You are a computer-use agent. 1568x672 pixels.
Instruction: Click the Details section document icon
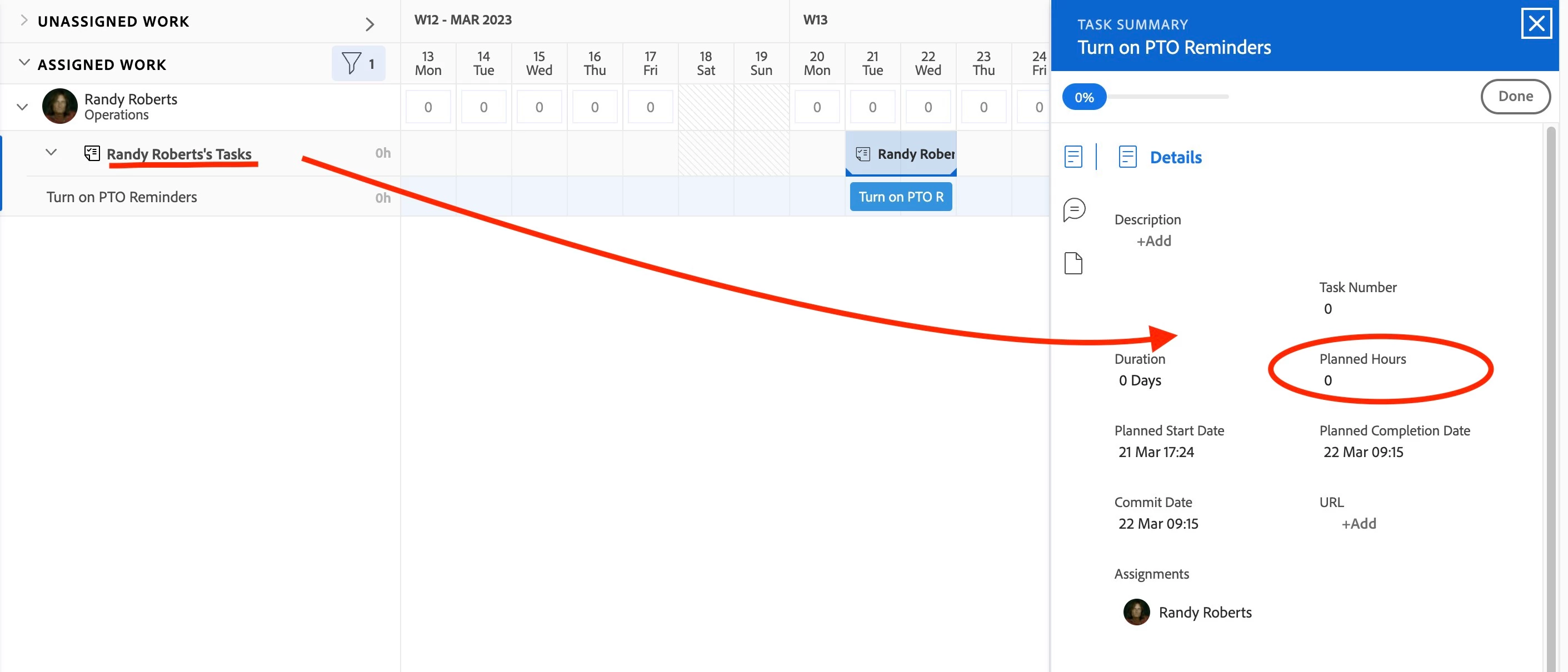point(1127,157)
